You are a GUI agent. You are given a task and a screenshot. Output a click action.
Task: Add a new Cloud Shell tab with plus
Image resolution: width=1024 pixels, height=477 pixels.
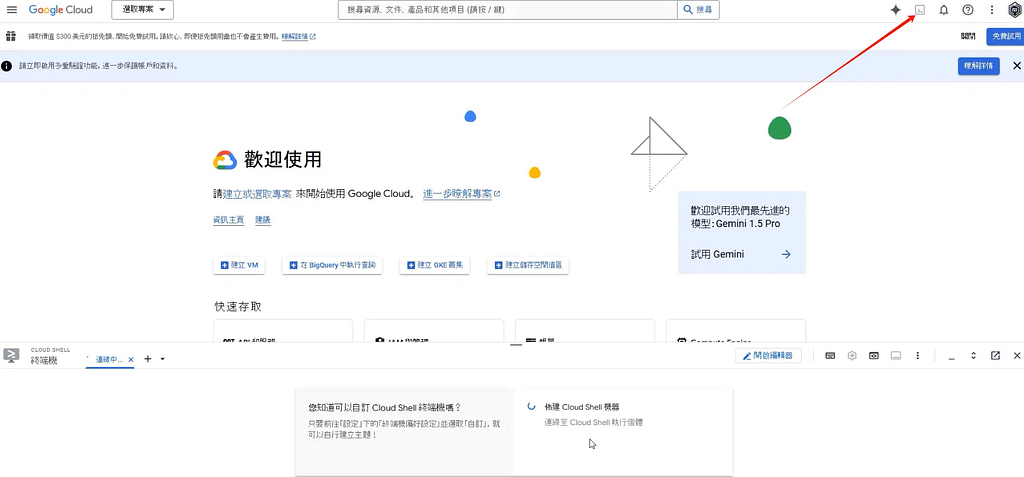(x=148, y=359)
